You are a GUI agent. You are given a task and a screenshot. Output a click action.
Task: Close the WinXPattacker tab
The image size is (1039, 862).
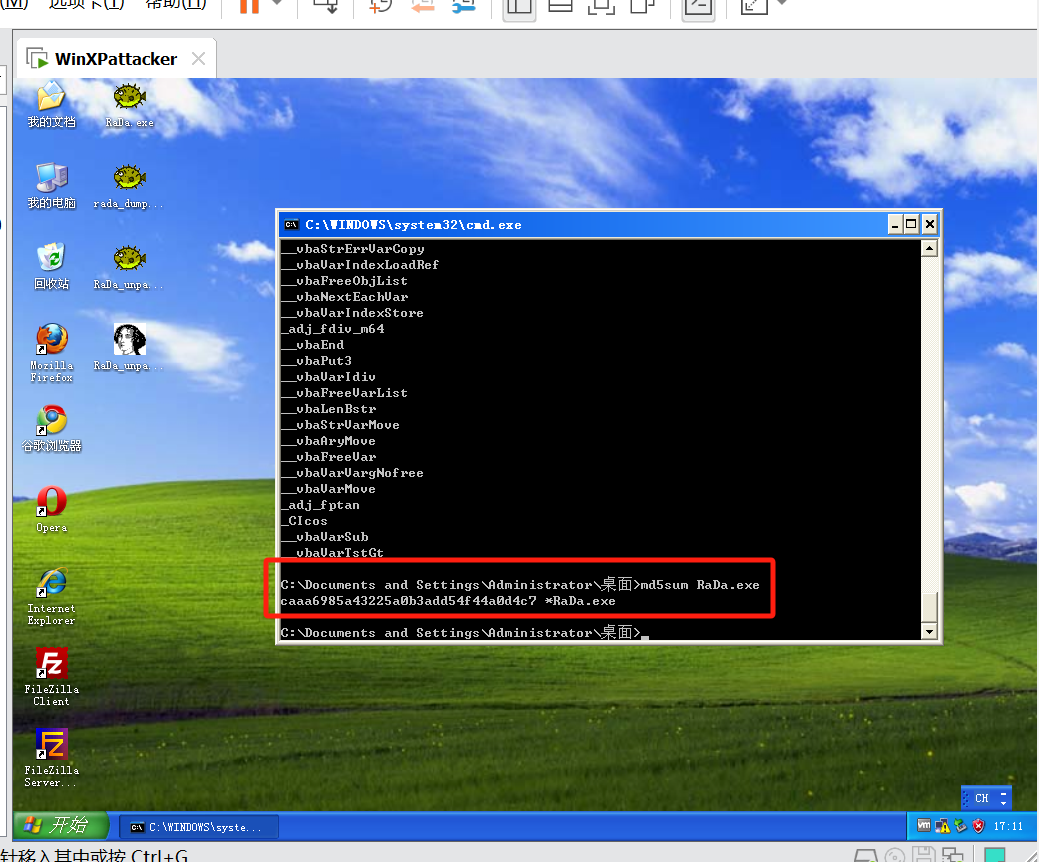coord(198,59)
